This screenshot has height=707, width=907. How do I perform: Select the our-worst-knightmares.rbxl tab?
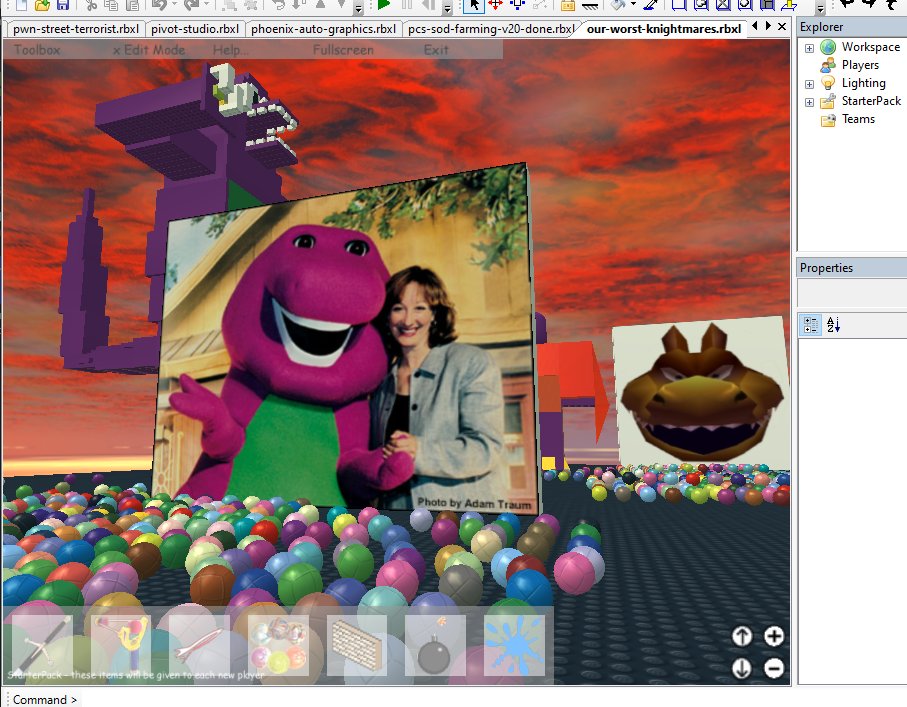pyautogui.click(x=663, y=29)
